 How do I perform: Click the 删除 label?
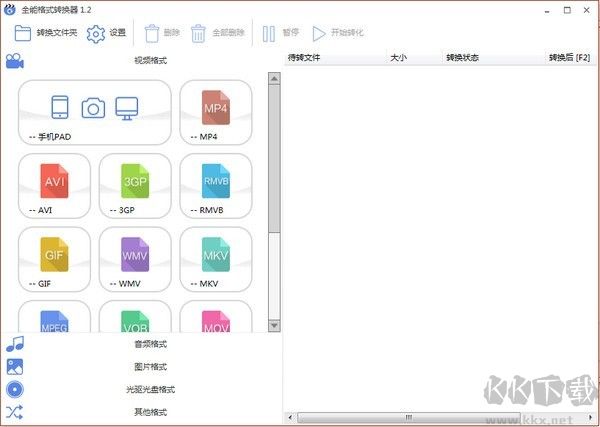171,33
